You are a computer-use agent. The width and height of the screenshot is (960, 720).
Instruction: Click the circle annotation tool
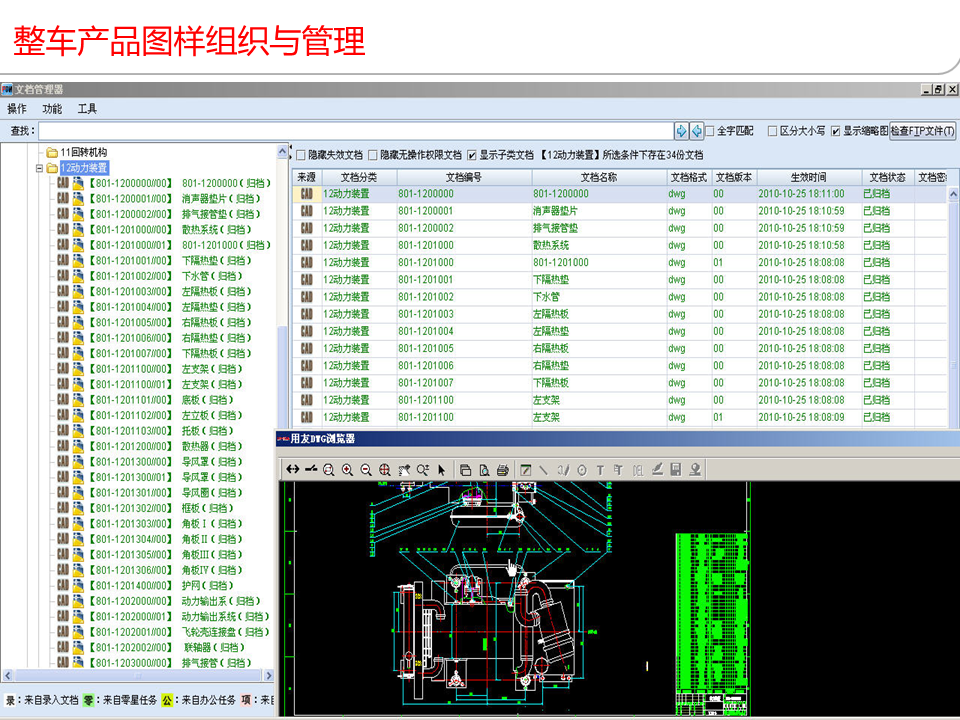582,470
